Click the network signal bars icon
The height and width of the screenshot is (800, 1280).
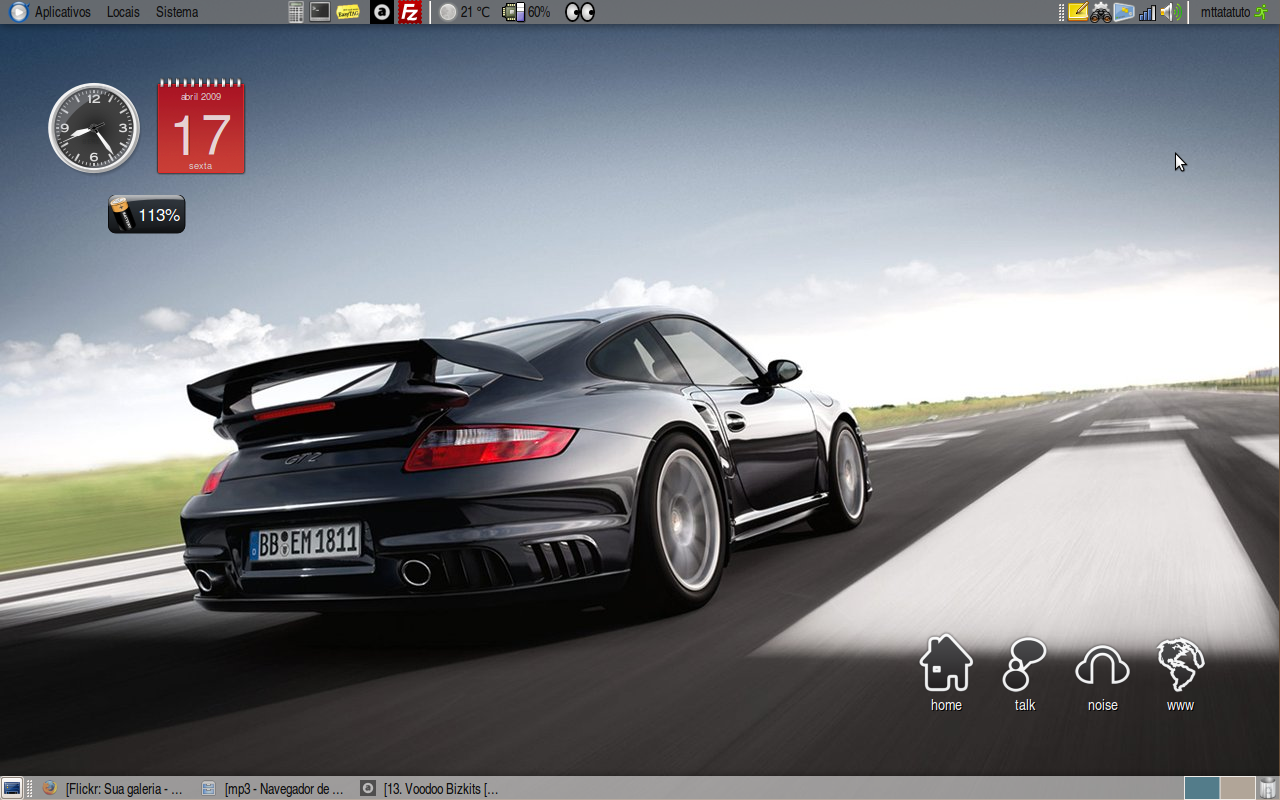(1147, 12)
